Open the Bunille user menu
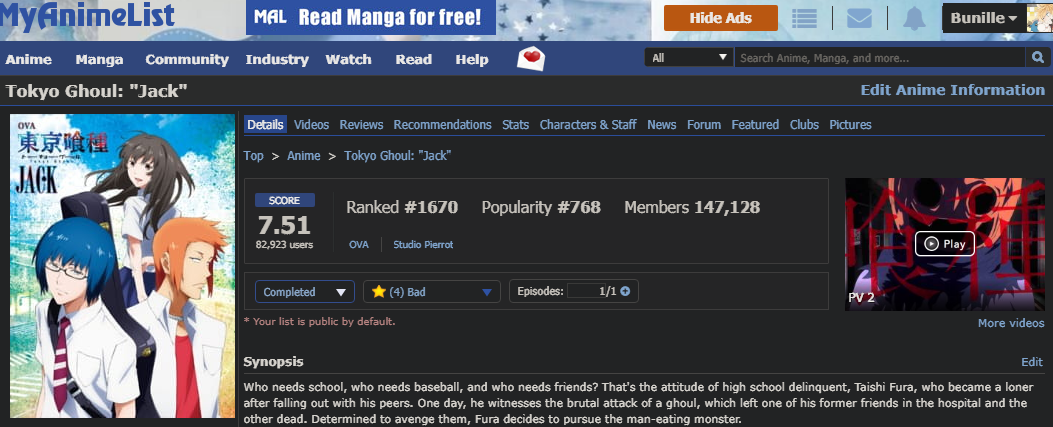Viewport: 1053px width, 427px height. [984, 19]
